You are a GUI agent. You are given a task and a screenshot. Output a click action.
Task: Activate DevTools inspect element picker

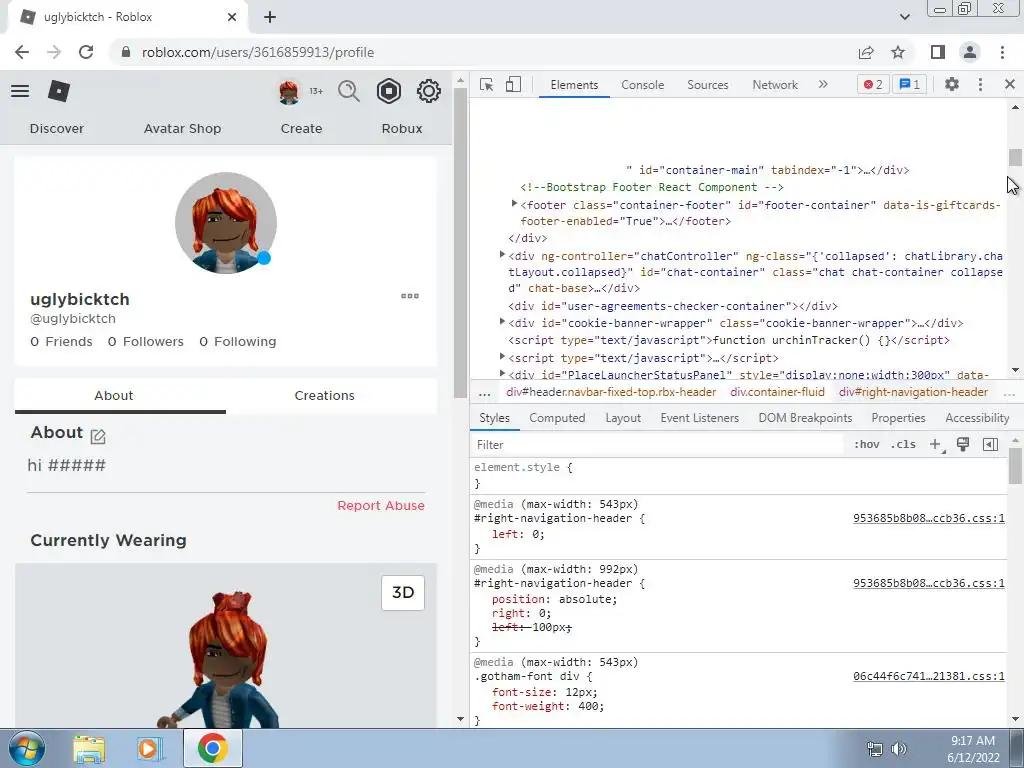[486, 85]
